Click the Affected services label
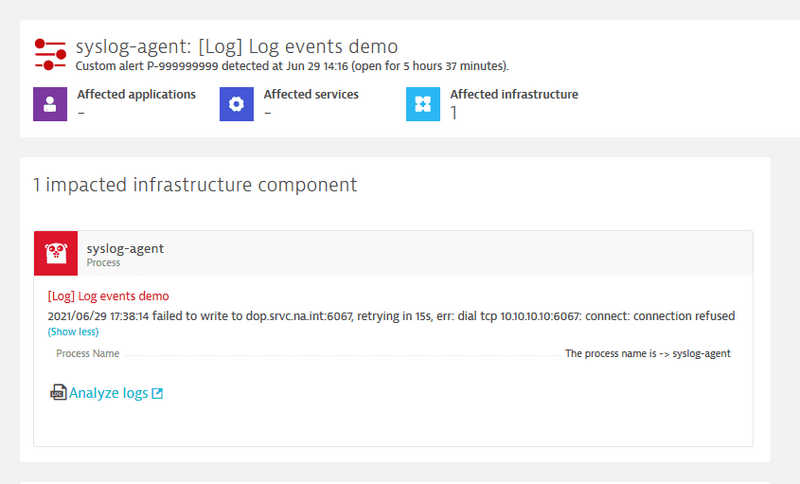The width and height of the screenshot is (800, 484). 311,95
